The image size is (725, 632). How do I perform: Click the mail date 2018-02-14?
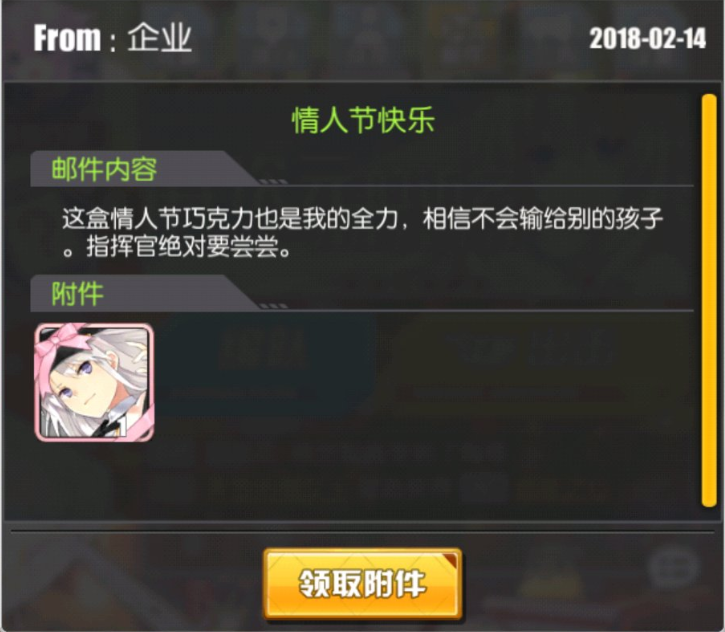point(647,38)
